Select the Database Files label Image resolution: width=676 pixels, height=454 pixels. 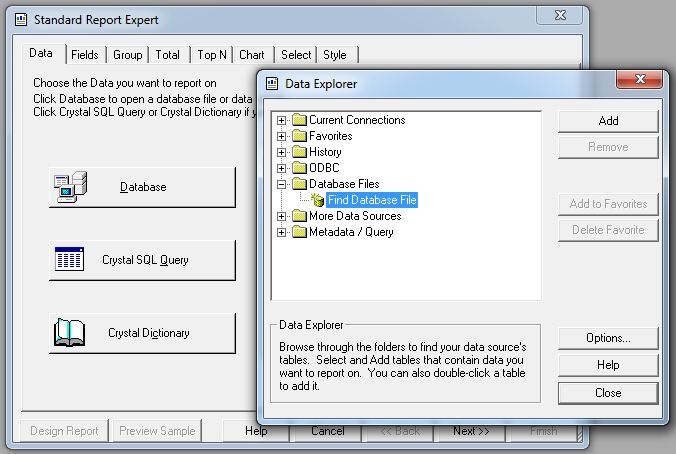344,184
